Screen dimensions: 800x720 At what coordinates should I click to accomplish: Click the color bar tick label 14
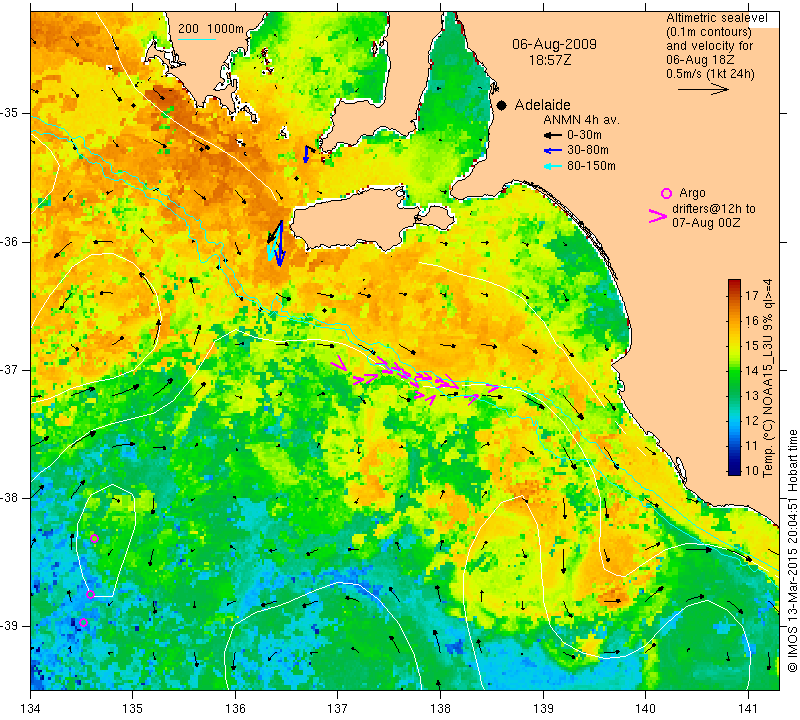752,371
